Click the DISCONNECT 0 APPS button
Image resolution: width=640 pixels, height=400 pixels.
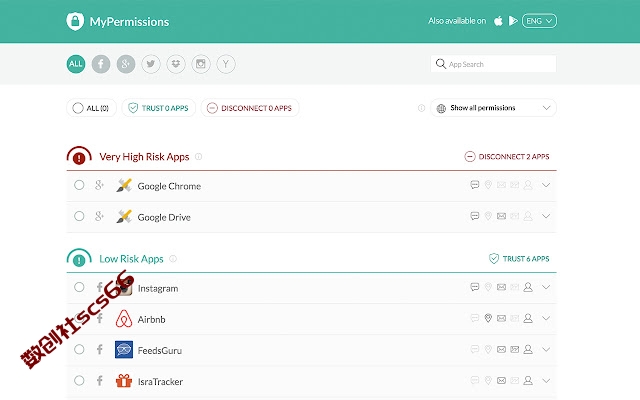click(250, 108)
